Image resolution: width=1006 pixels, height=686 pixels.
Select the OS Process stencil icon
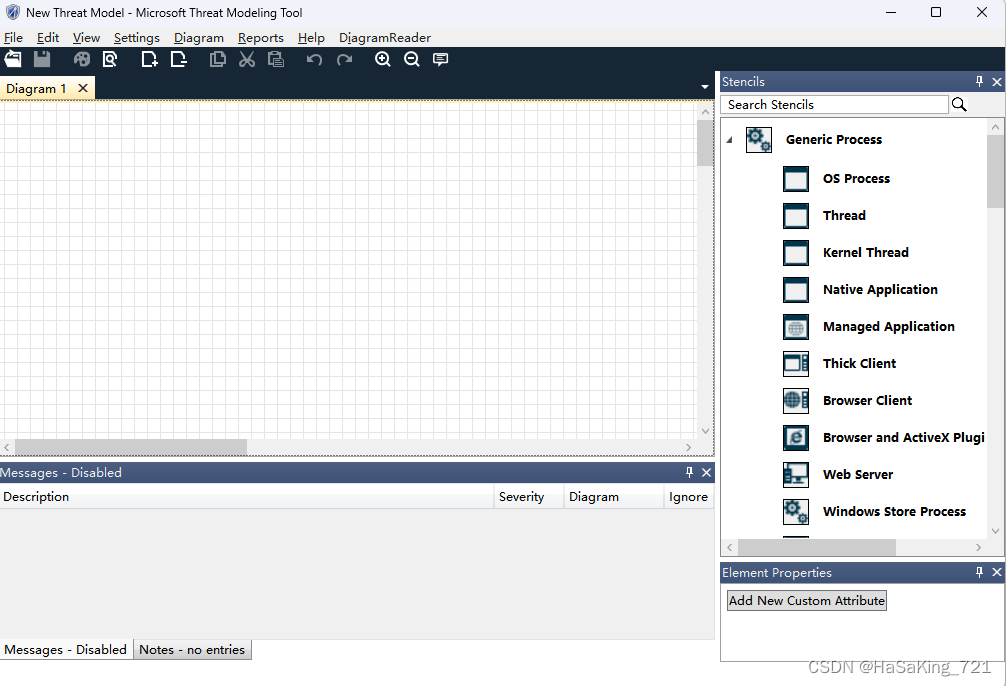coord(796,179)
